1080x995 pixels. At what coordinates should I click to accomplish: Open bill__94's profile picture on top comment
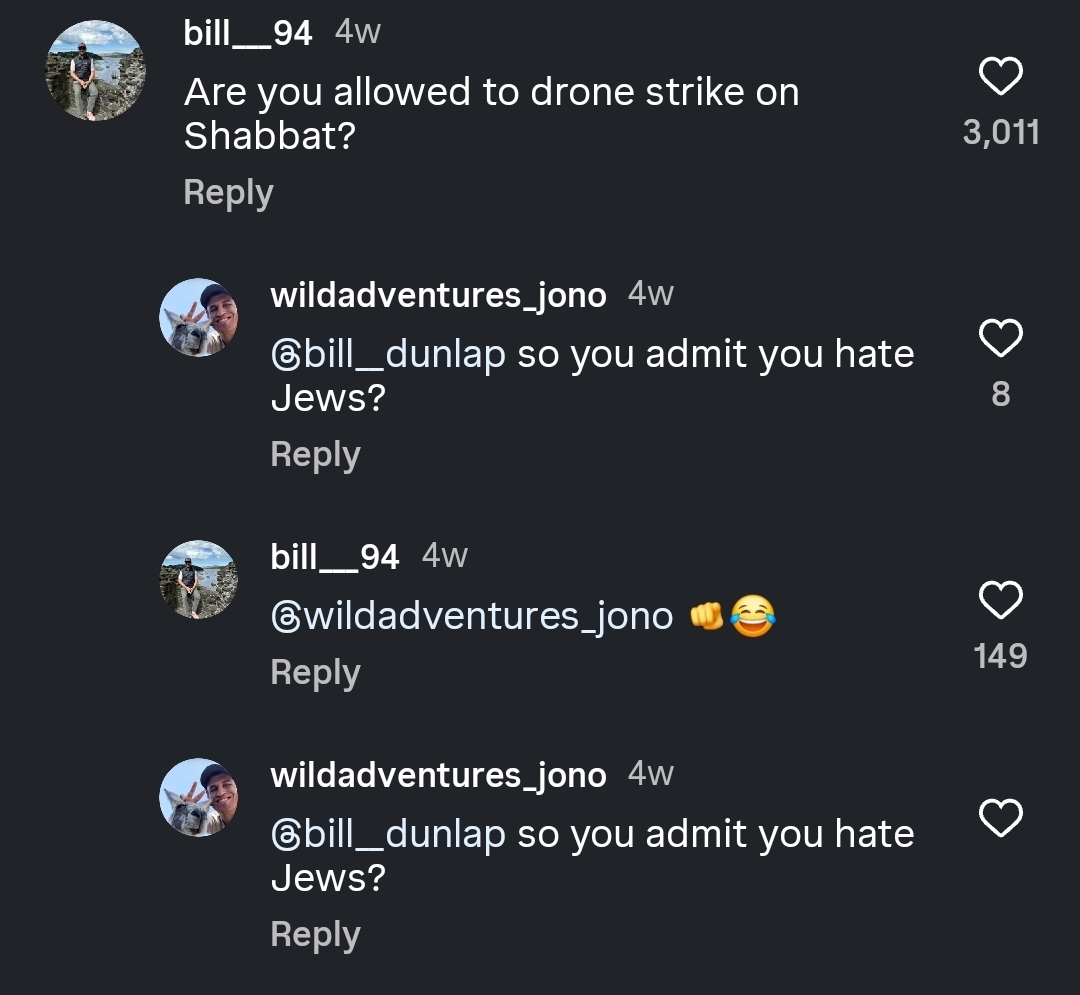point(96,71)
